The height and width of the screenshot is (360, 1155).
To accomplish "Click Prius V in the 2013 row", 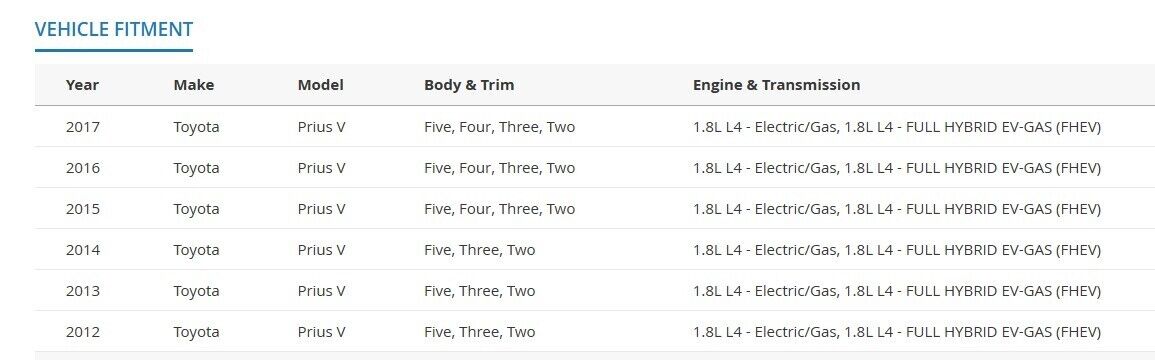I will click(x=321, y=291).
